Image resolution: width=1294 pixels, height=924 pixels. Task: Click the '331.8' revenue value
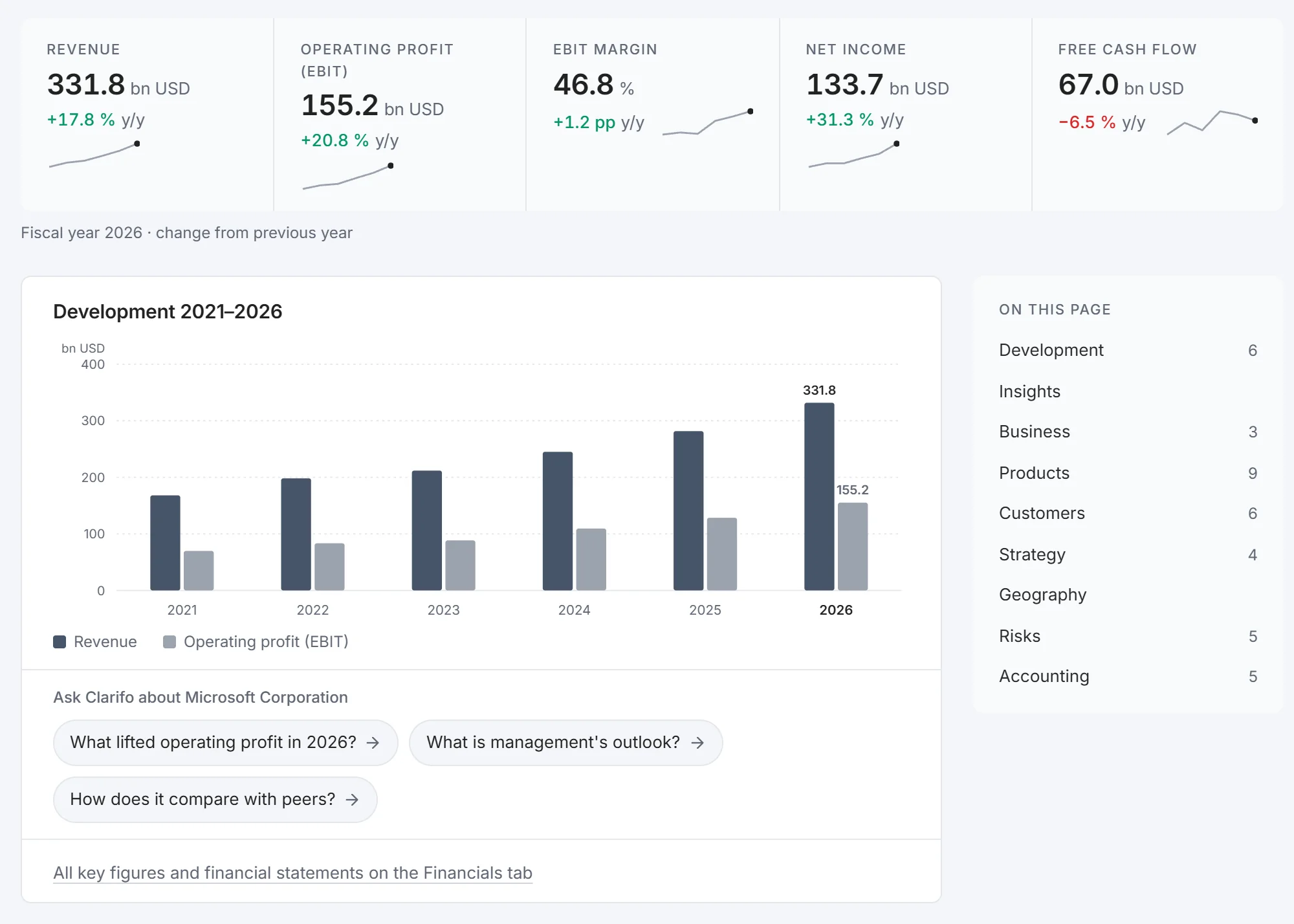click(x=86, y=85)
